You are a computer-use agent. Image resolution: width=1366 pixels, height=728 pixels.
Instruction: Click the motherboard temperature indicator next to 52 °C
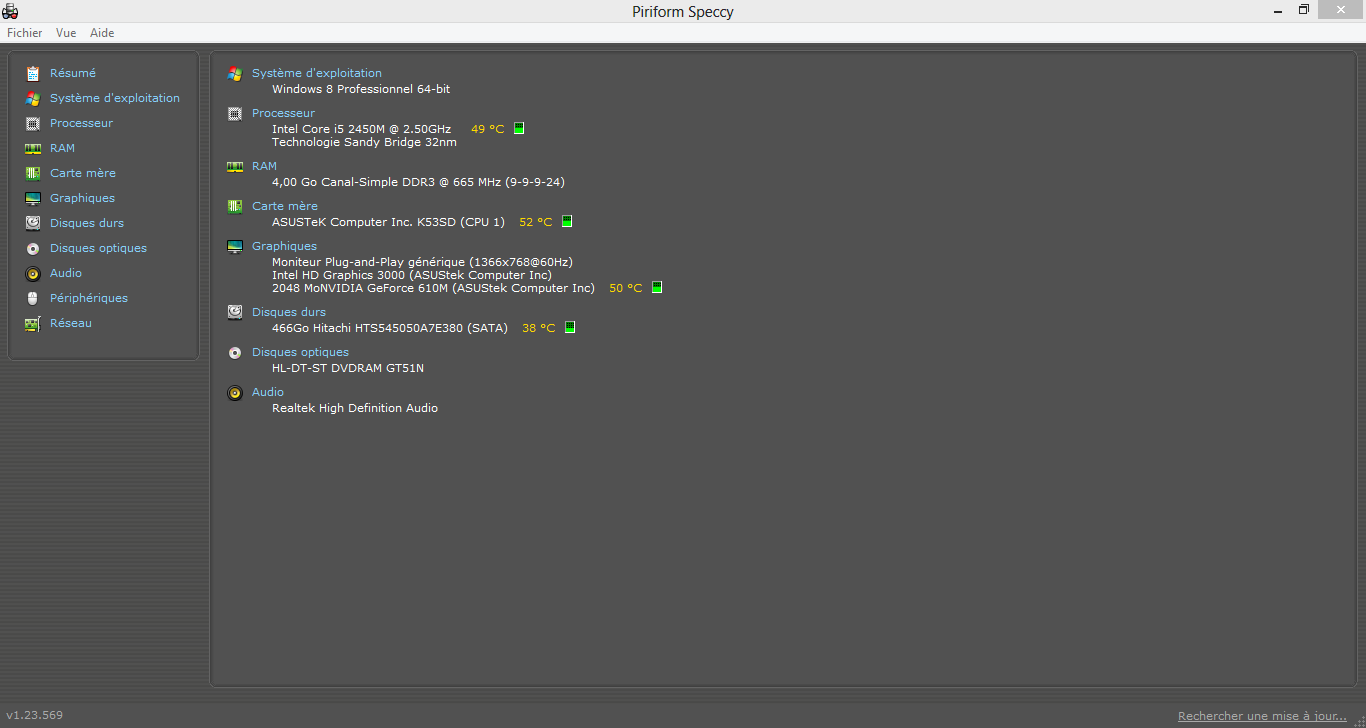[567, 221]
